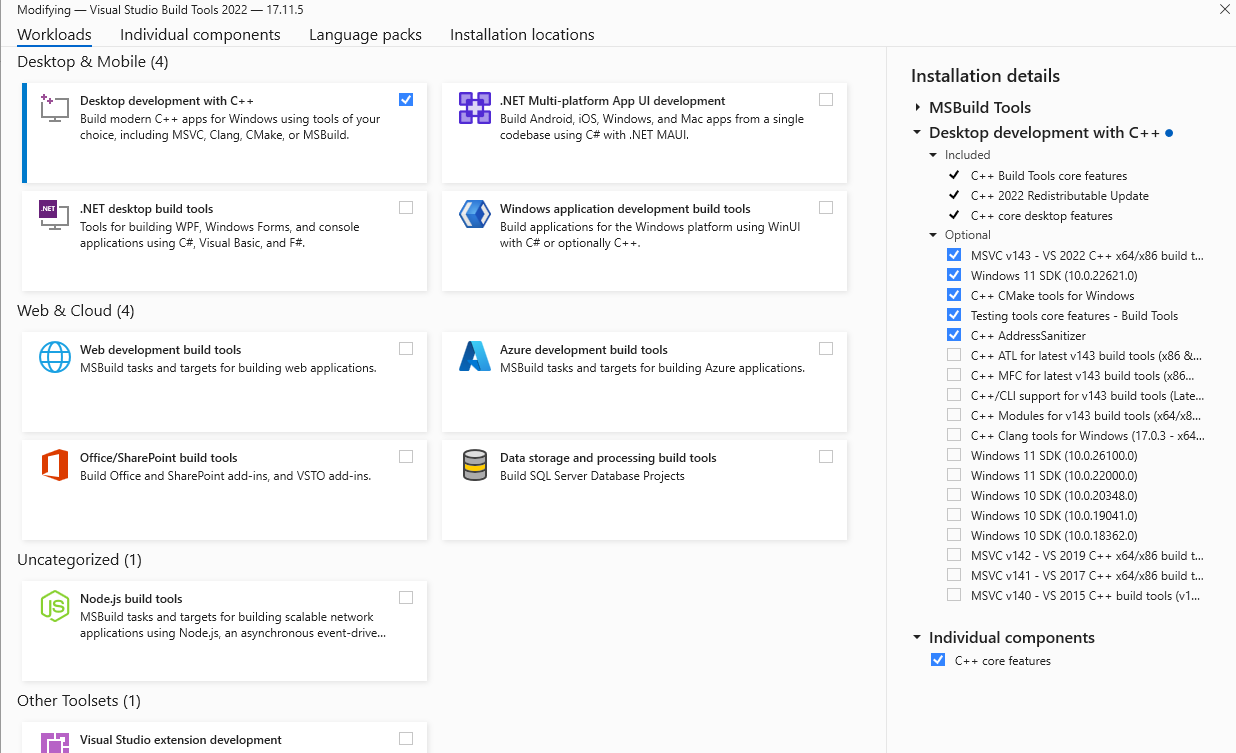
Task: Expand the MSBuild Tools section
Action: (917, 107)
